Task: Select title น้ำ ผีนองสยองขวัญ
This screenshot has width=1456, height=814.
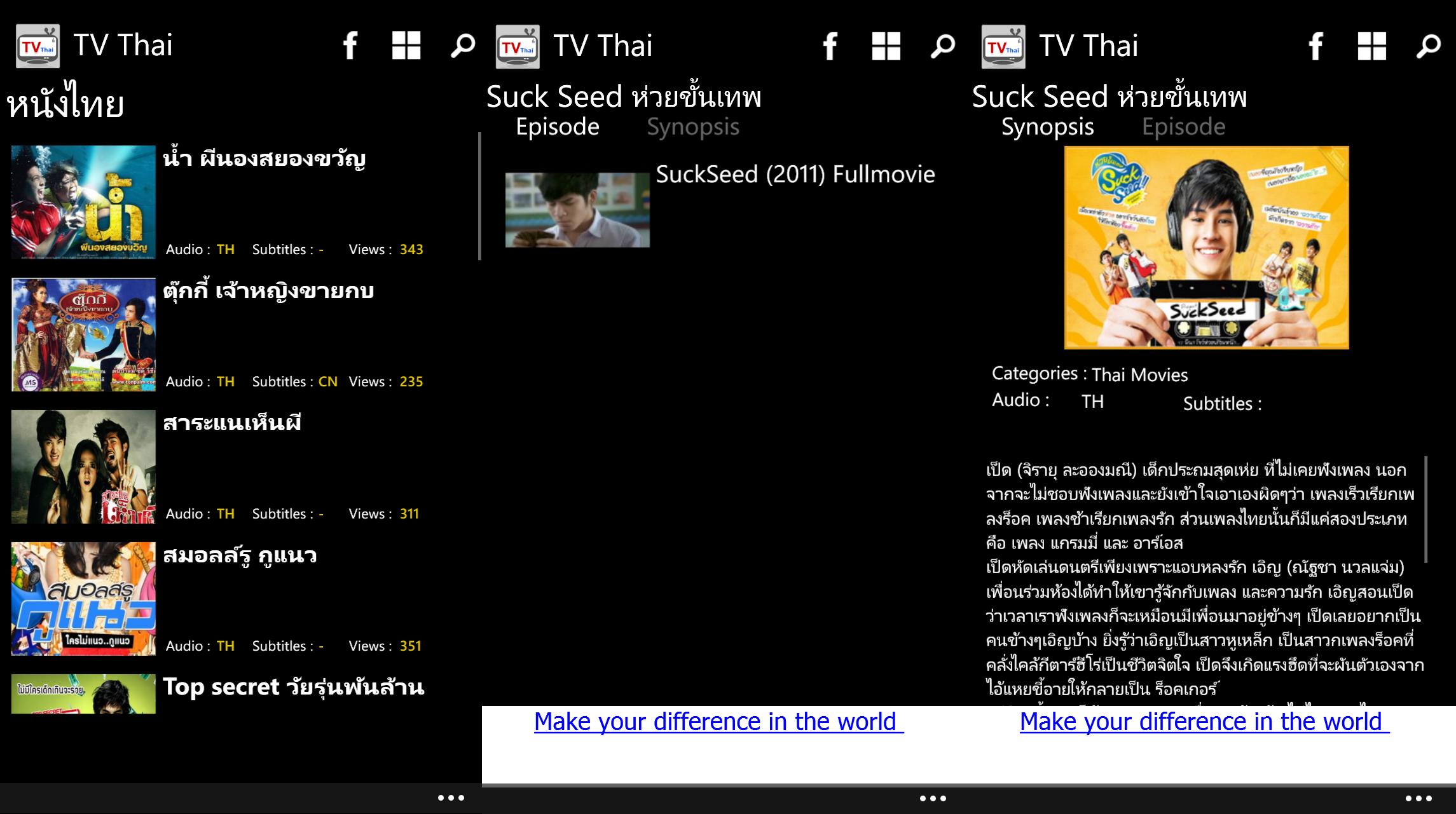Action: click(x=264, y=158)
